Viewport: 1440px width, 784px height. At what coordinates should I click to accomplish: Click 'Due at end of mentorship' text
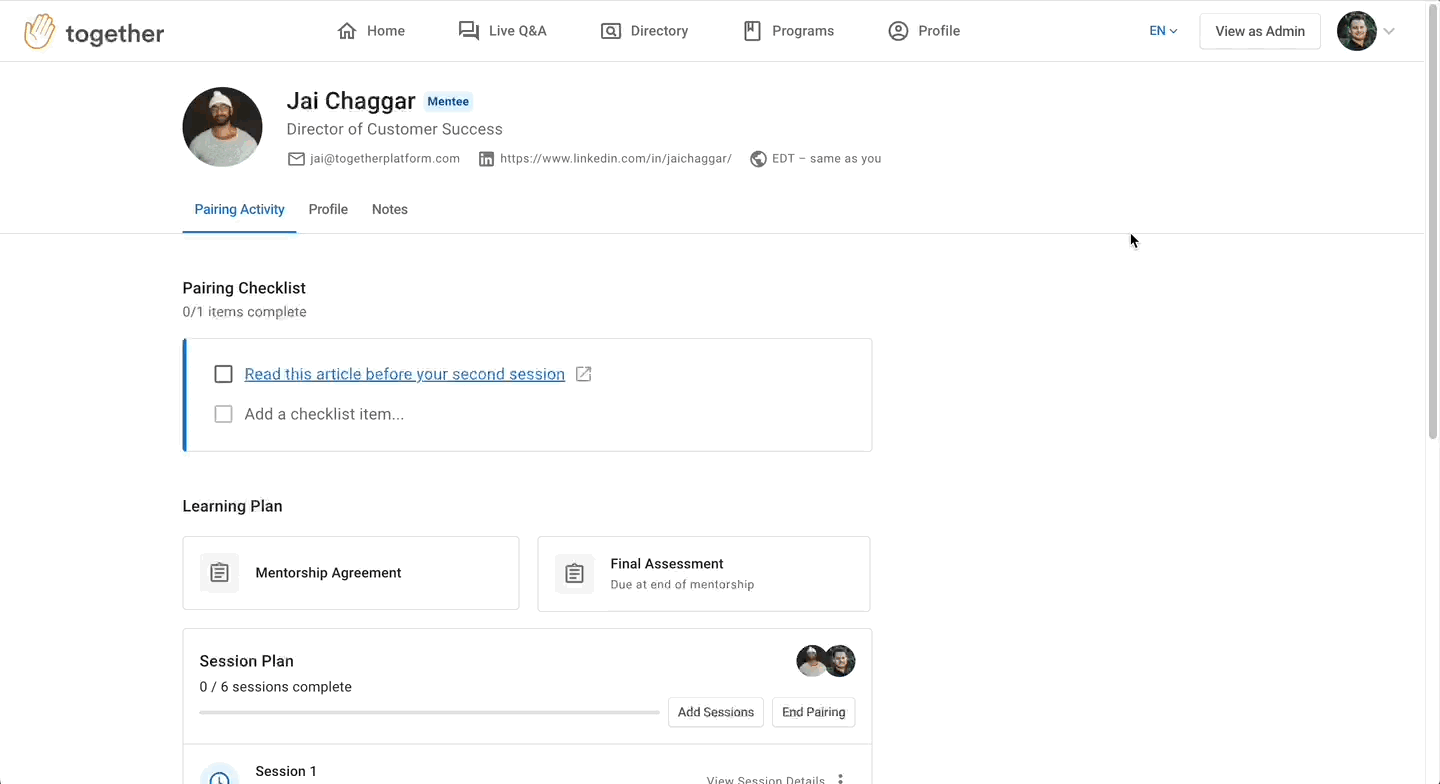[x=682, y=585]
